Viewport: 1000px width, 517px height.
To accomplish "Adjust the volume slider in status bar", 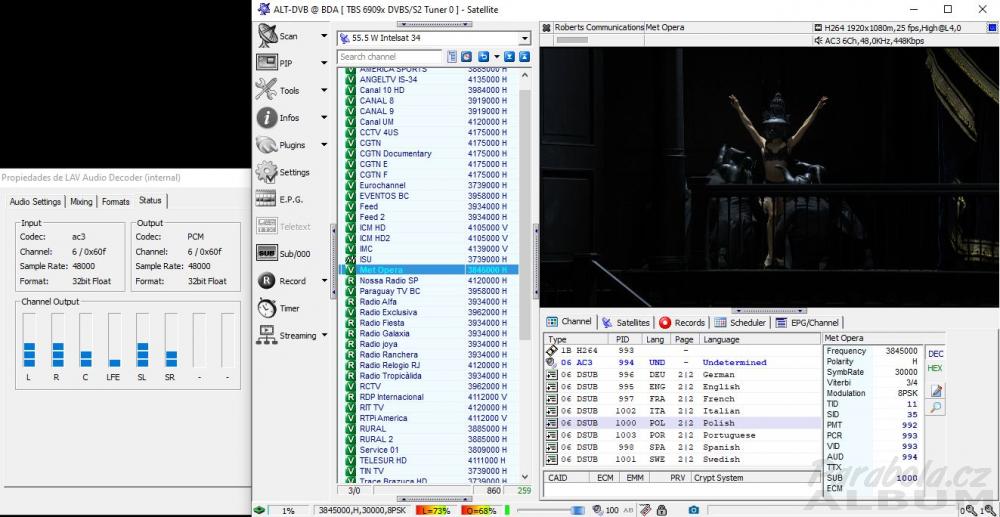I will pos(551,510).
